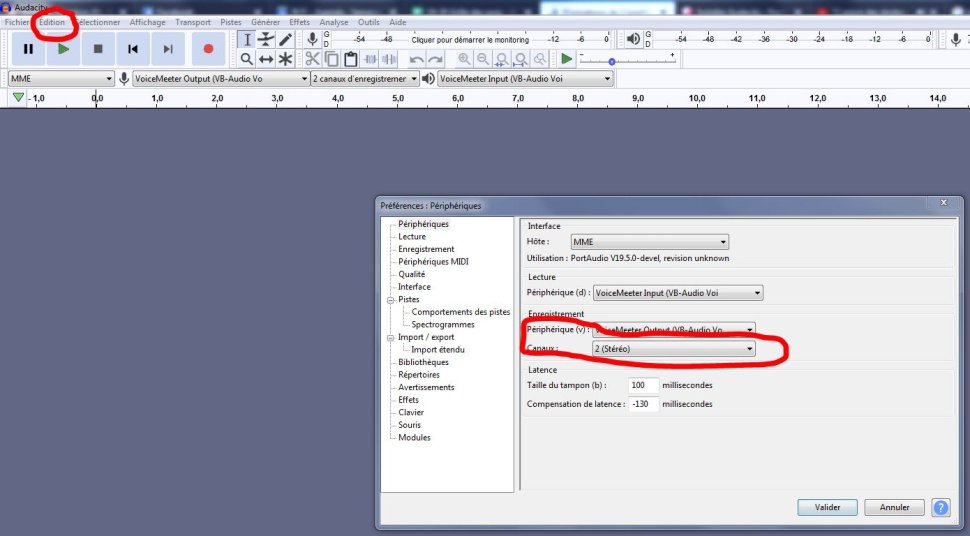This screenshot has height=536, width=970.
Task: Click the Trim audio icon
Action: pyautogui.click(x=371, y=59)
